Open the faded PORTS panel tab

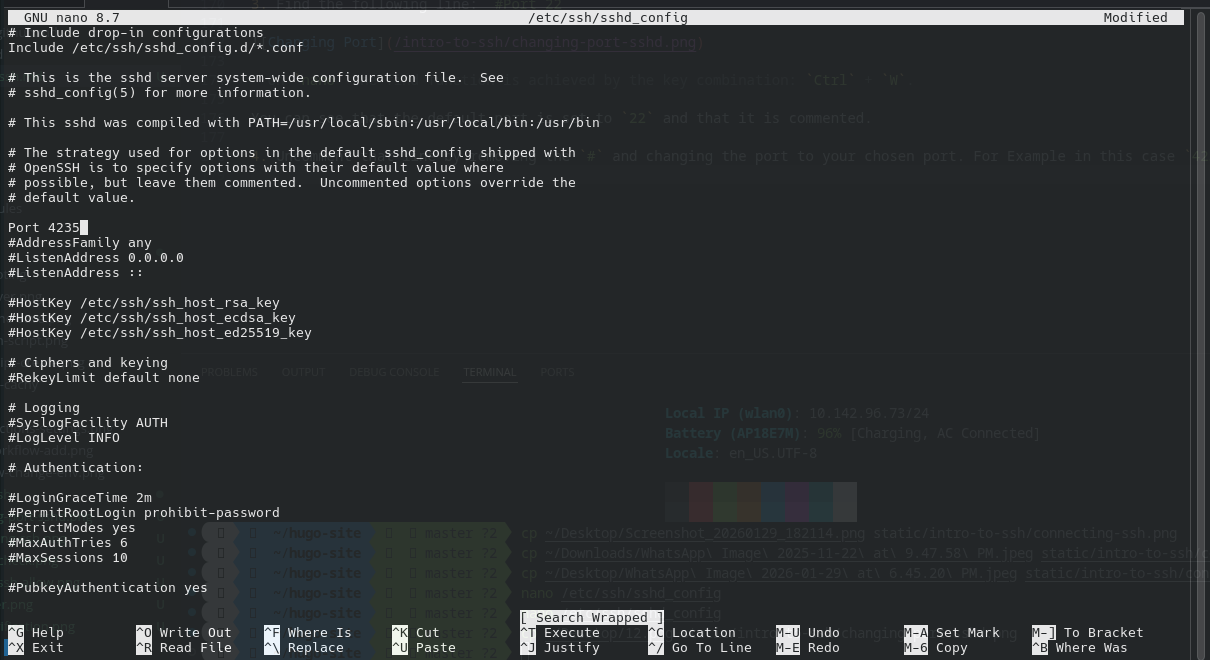click(557, 372)
